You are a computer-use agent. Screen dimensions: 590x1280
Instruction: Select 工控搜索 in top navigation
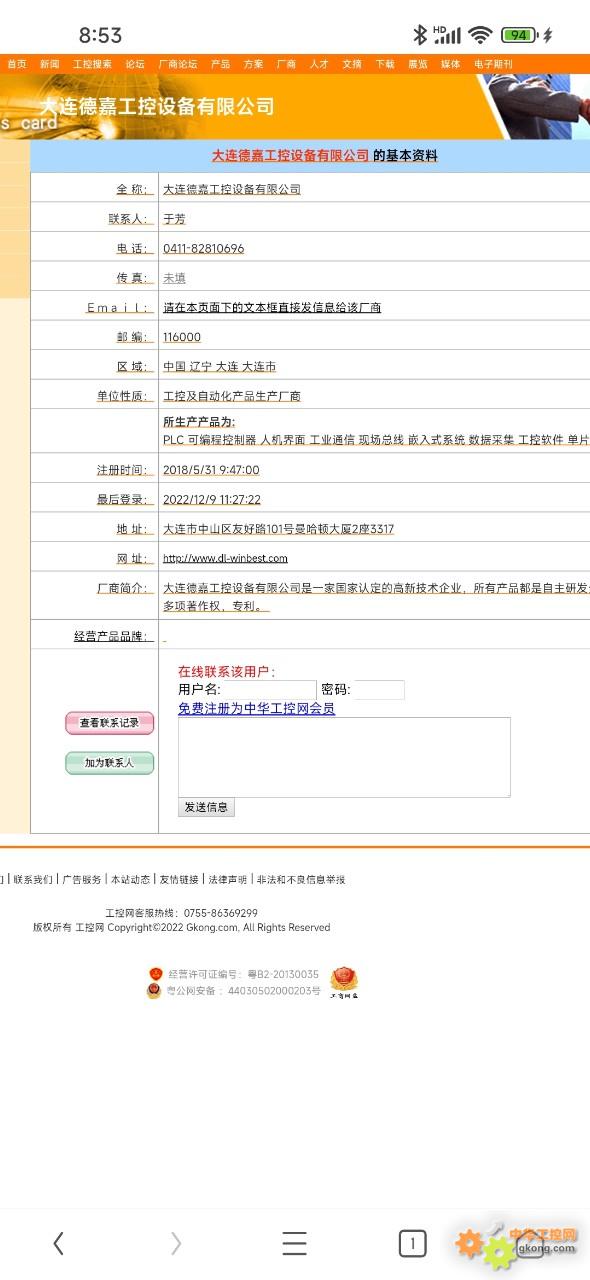pos(92,64)
